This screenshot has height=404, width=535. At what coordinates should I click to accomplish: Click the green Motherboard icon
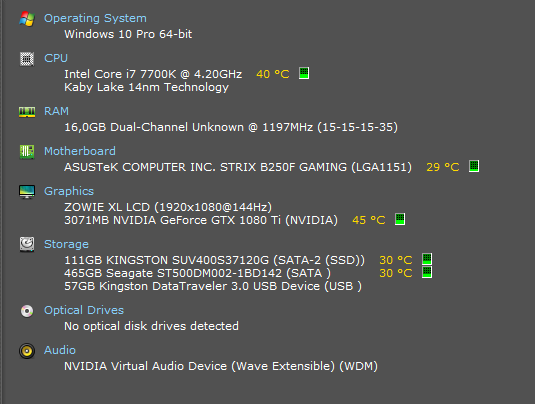click(x=27, y=152)
